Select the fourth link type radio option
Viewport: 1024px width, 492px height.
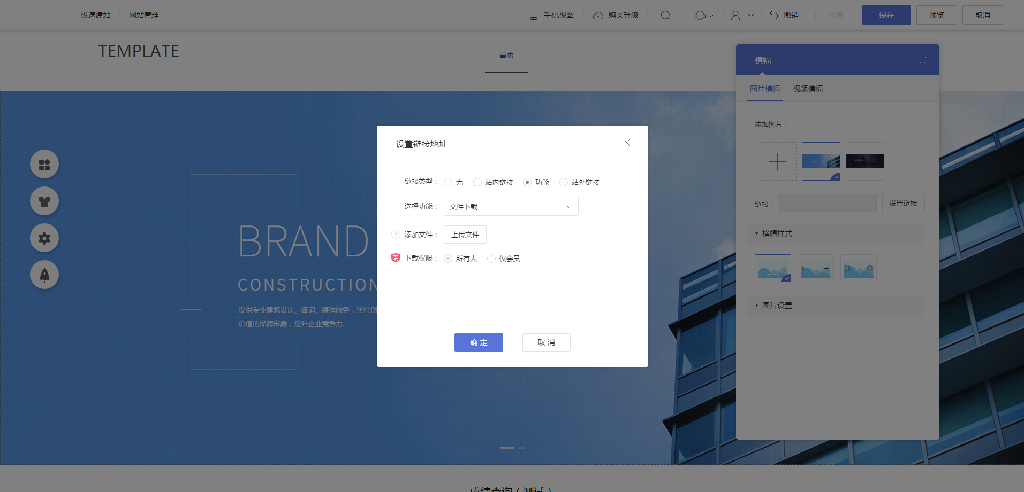coord(564,182)
